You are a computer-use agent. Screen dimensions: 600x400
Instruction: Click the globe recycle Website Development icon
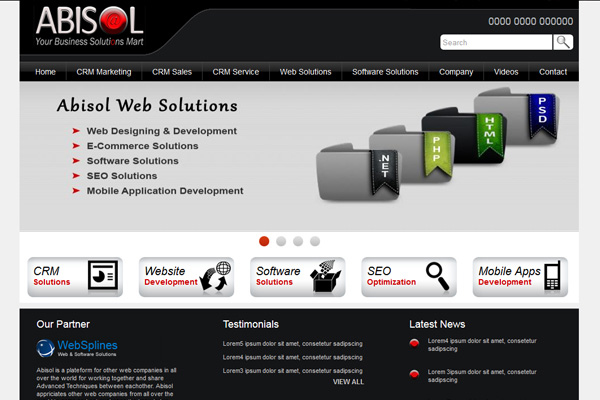point(215,276)
